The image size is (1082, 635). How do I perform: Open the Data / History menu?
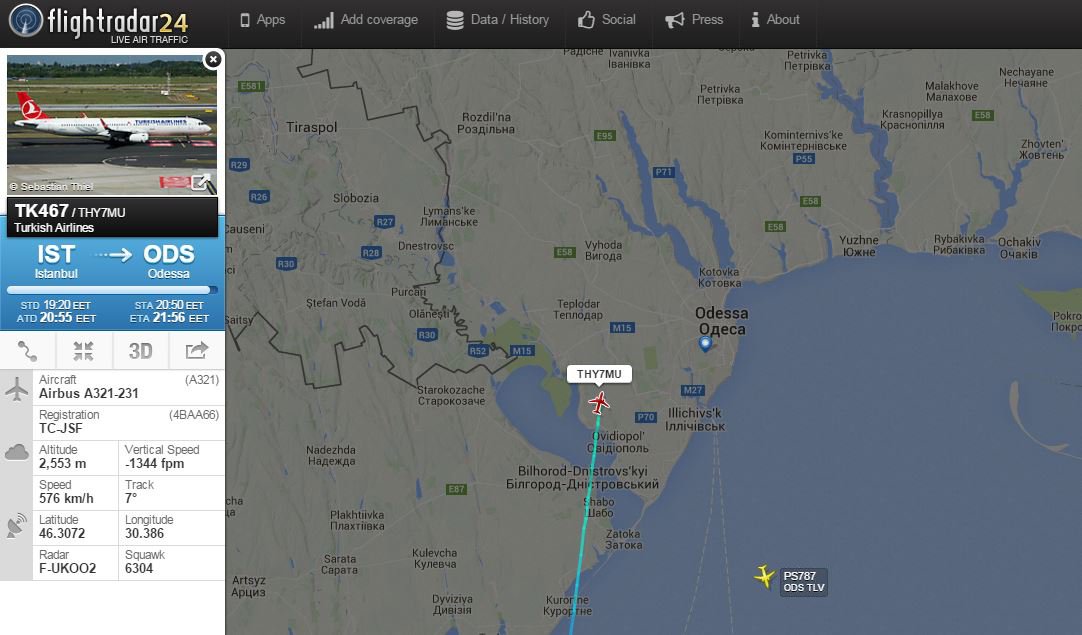tap(498, 20)
